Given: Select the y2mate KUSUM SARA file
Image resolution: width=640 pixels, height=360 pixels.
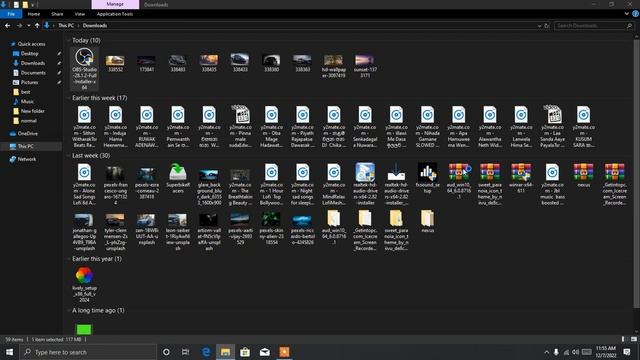Looking at the screenshot, I should (583, 127).
